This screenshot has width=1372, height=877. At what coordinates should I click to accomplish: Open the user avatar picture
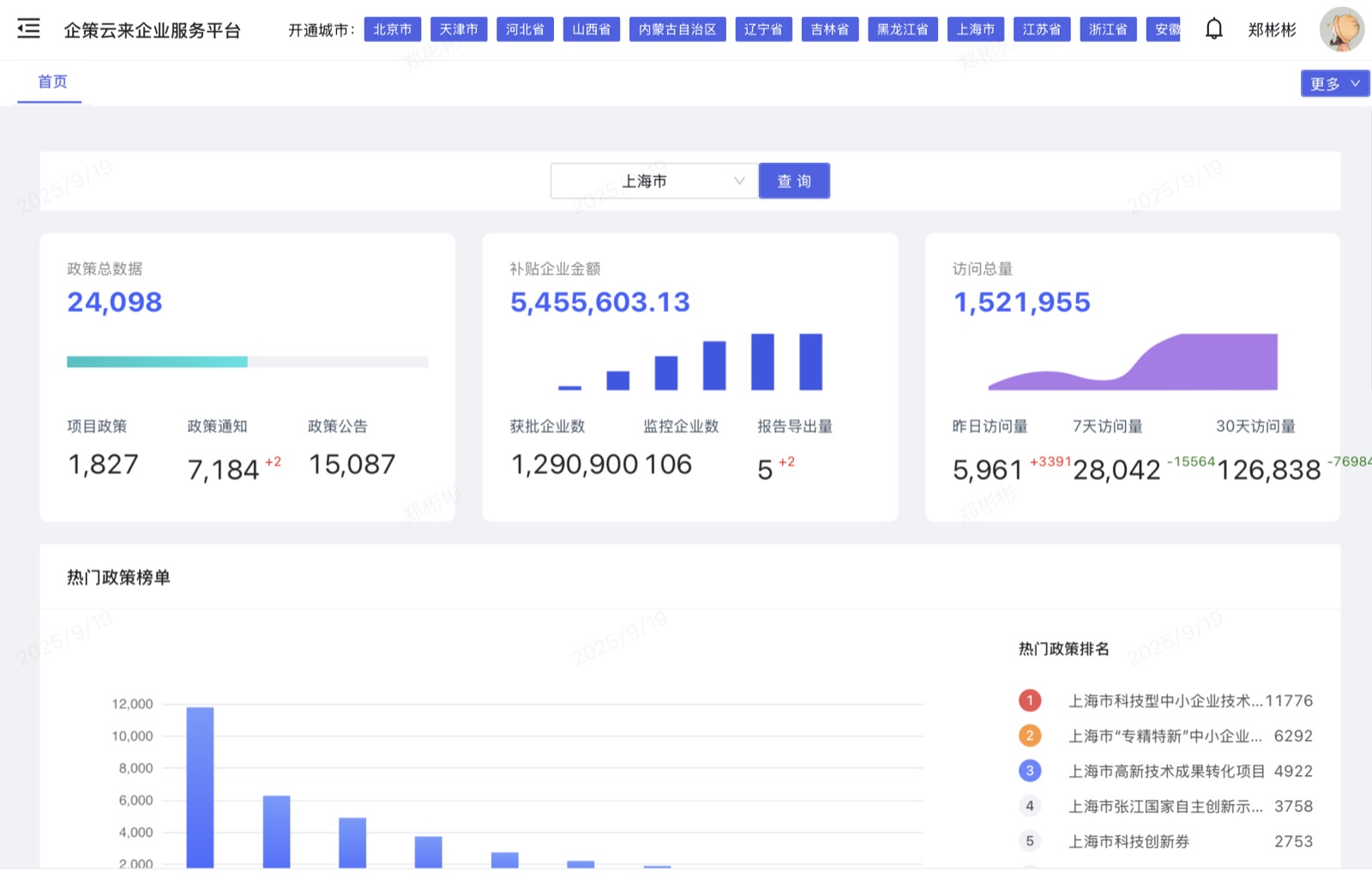pos(1341,29)
